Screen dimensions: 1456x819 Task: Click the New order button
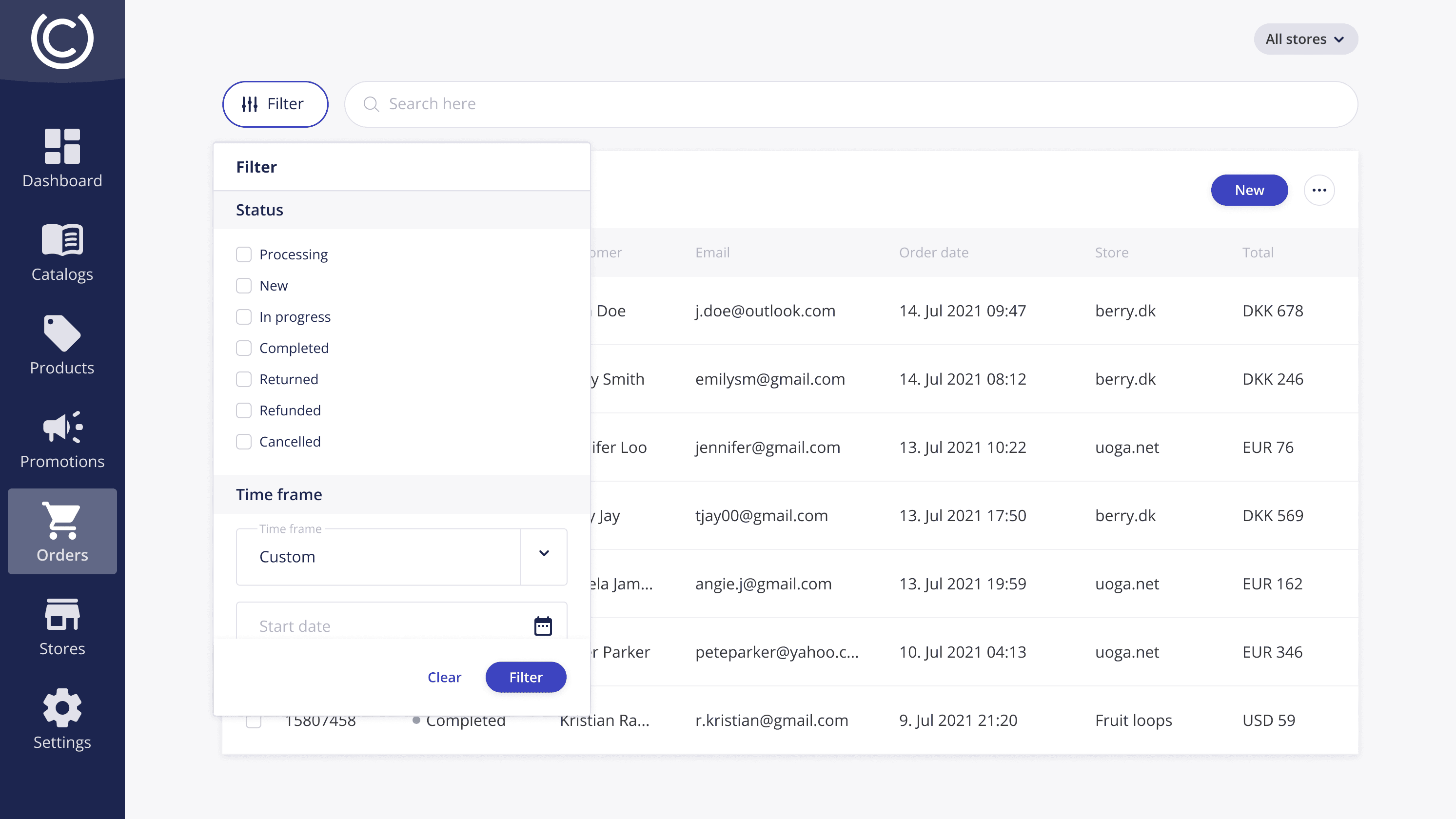[1249, 190]
